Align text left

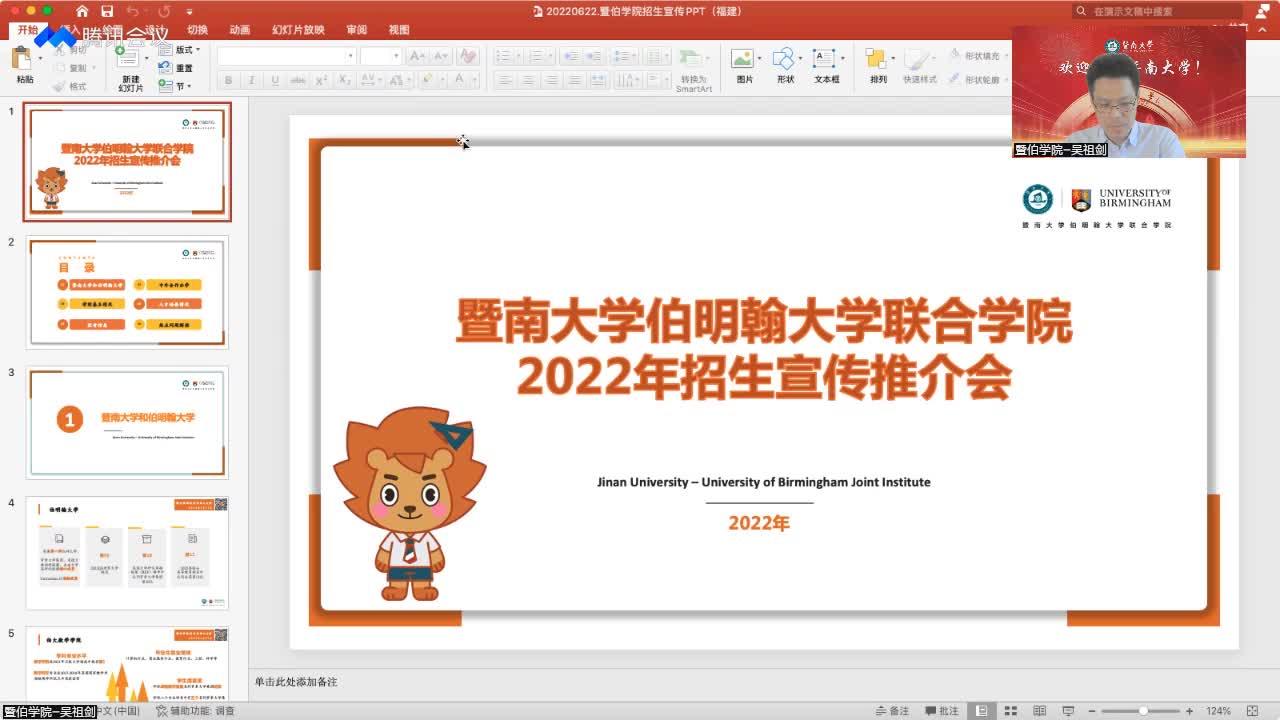pos(505,80)
